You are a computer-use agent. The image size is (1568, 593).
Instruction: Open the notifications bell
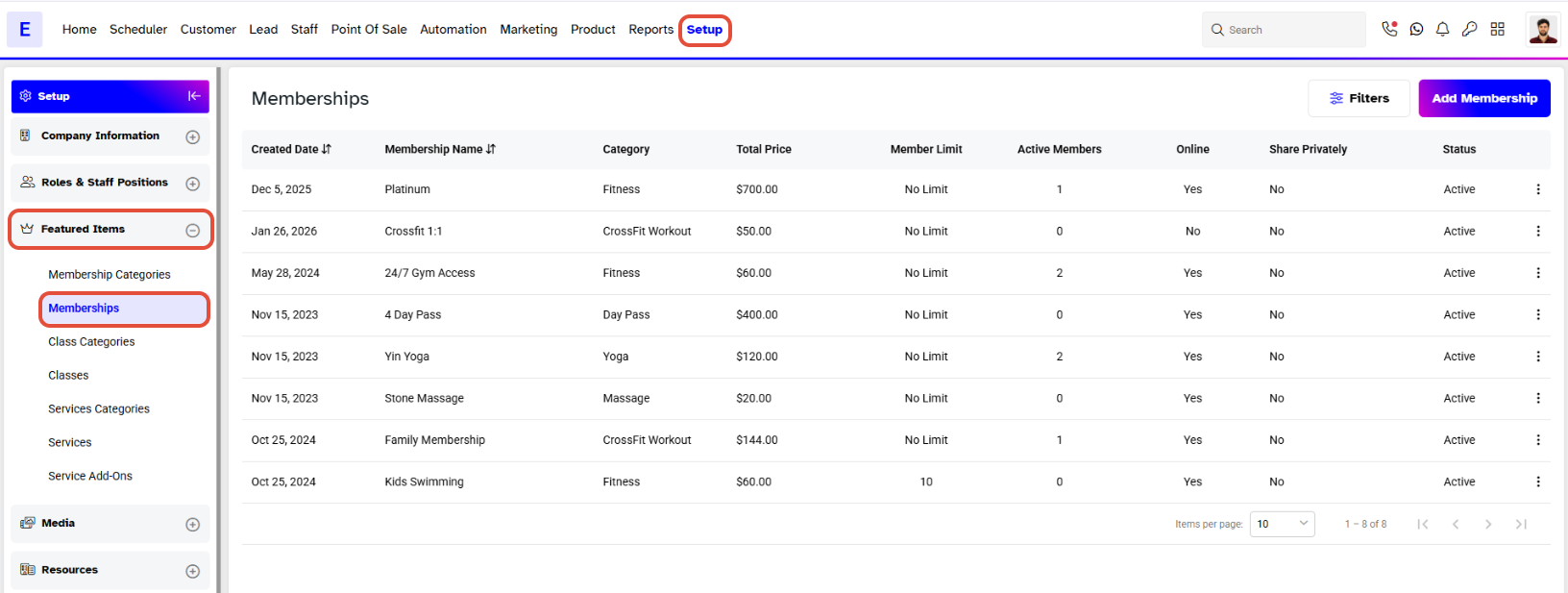coord(1442,30)
